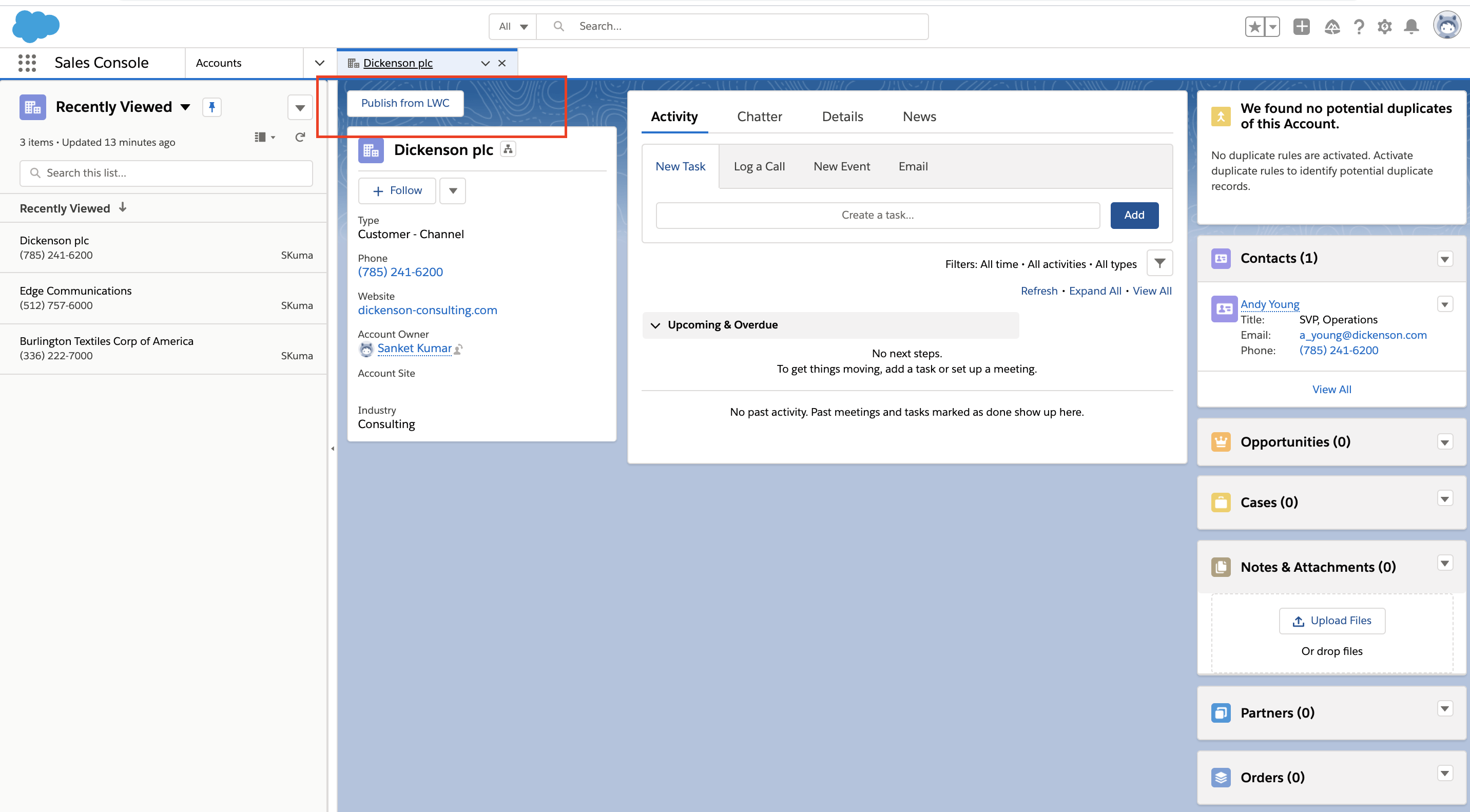Open Trailhead guidance icon

coord(1332,26)
